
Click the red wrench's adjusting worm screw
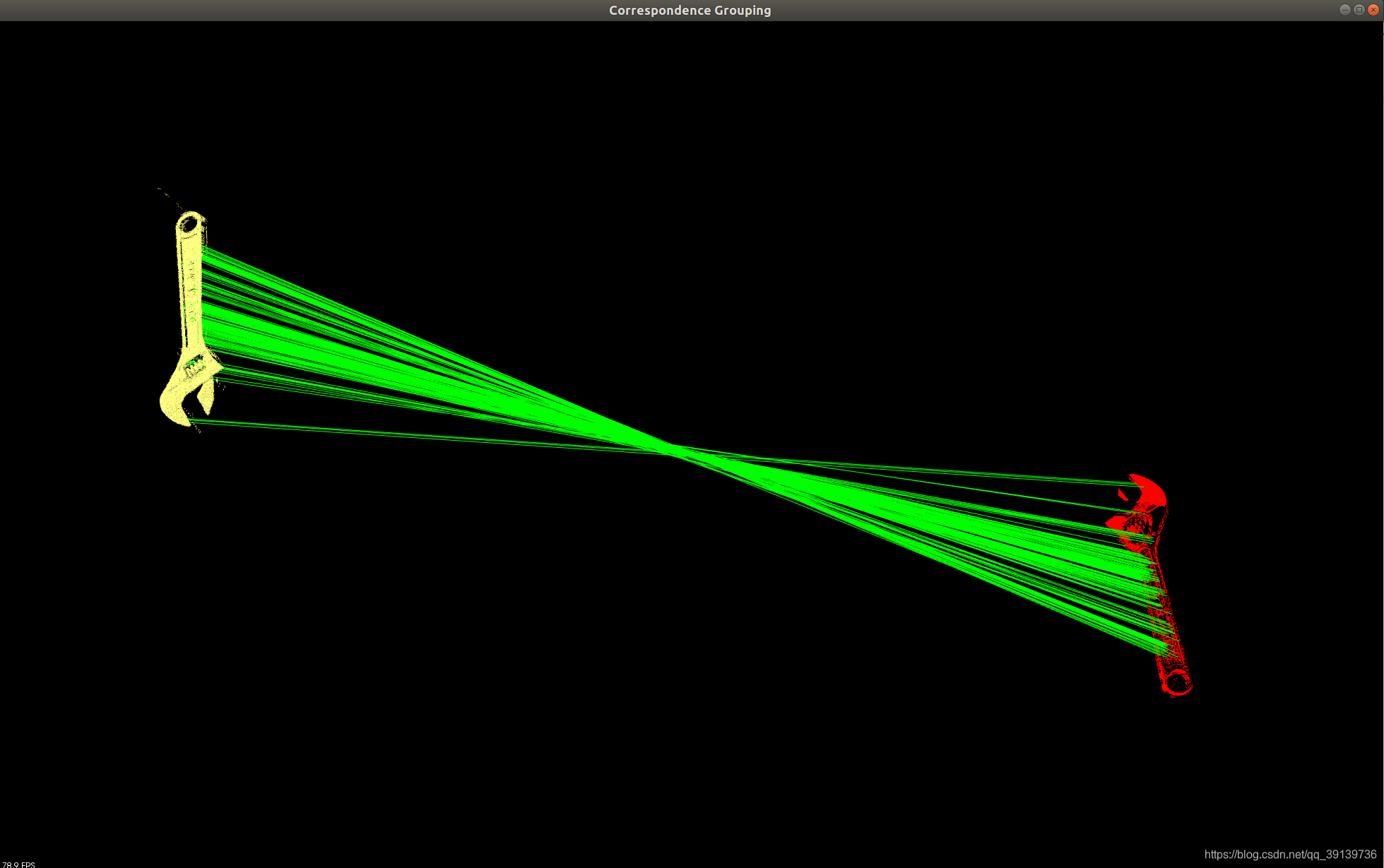pyautogui.click(x=1140, y=525)
